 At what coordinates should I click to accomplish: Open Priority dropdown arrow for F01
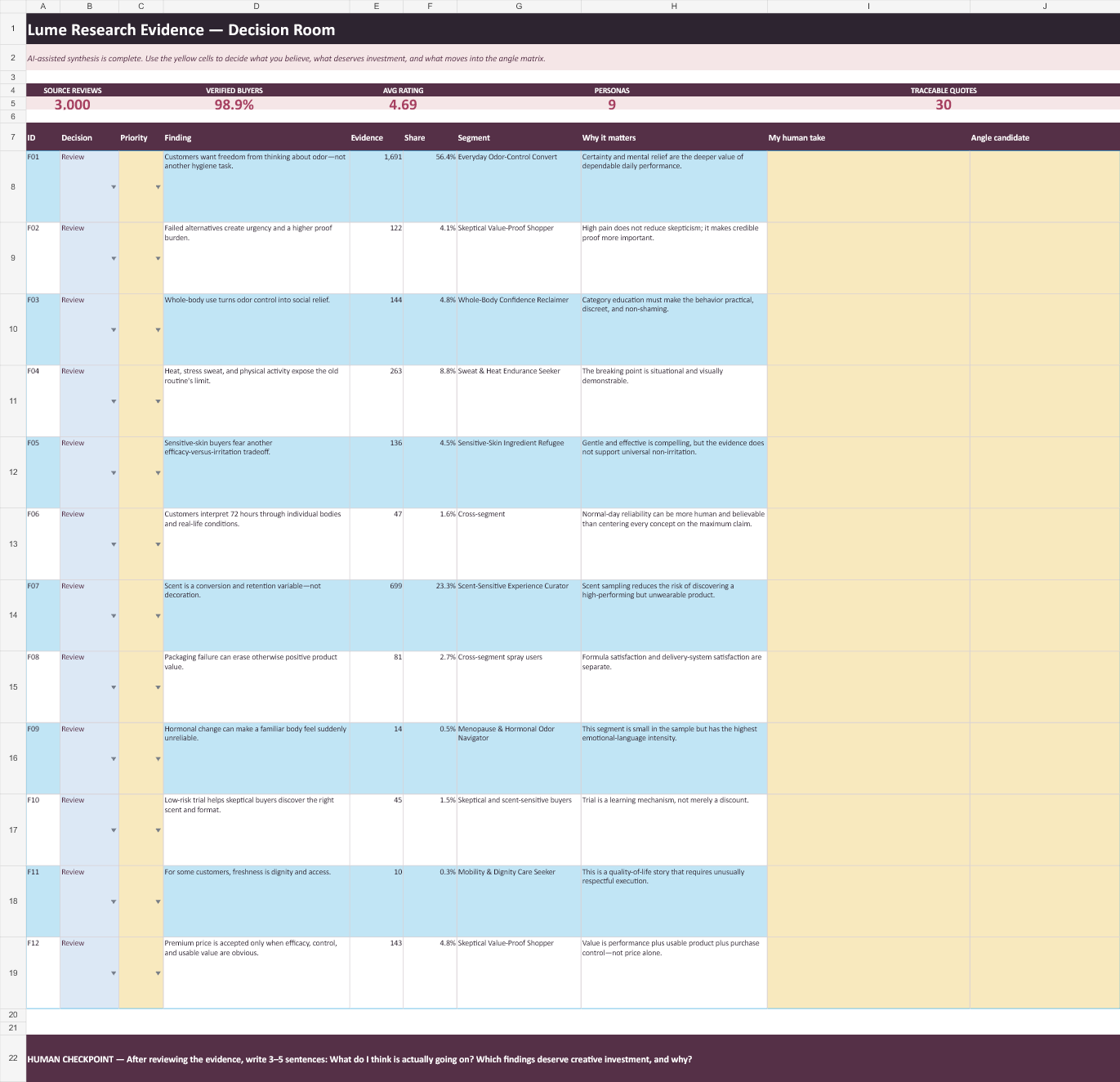(158, 187)
